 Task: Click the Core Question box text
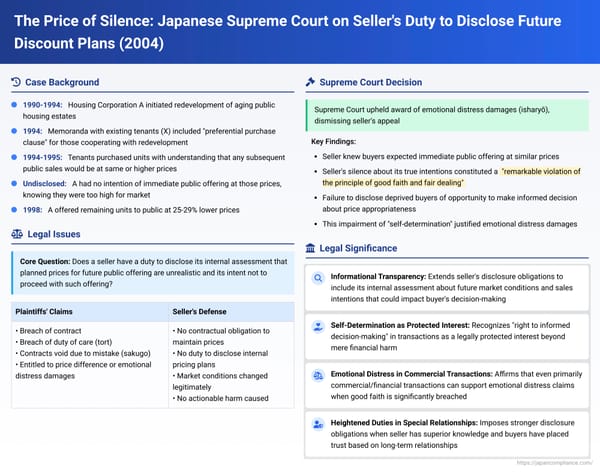coord(152,273)
